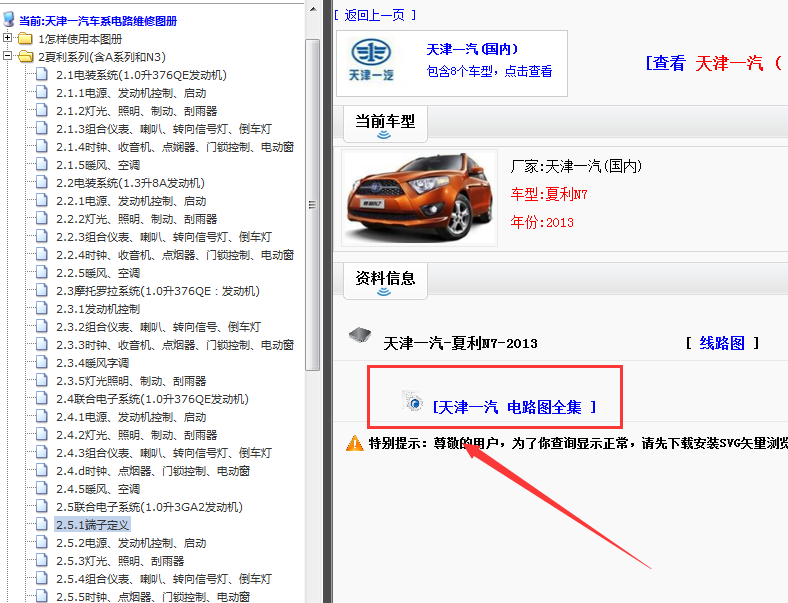Expand the 1怎样使用本图册 folder node
The height and width of the screenshot is (603, 788).
[7, 38]
